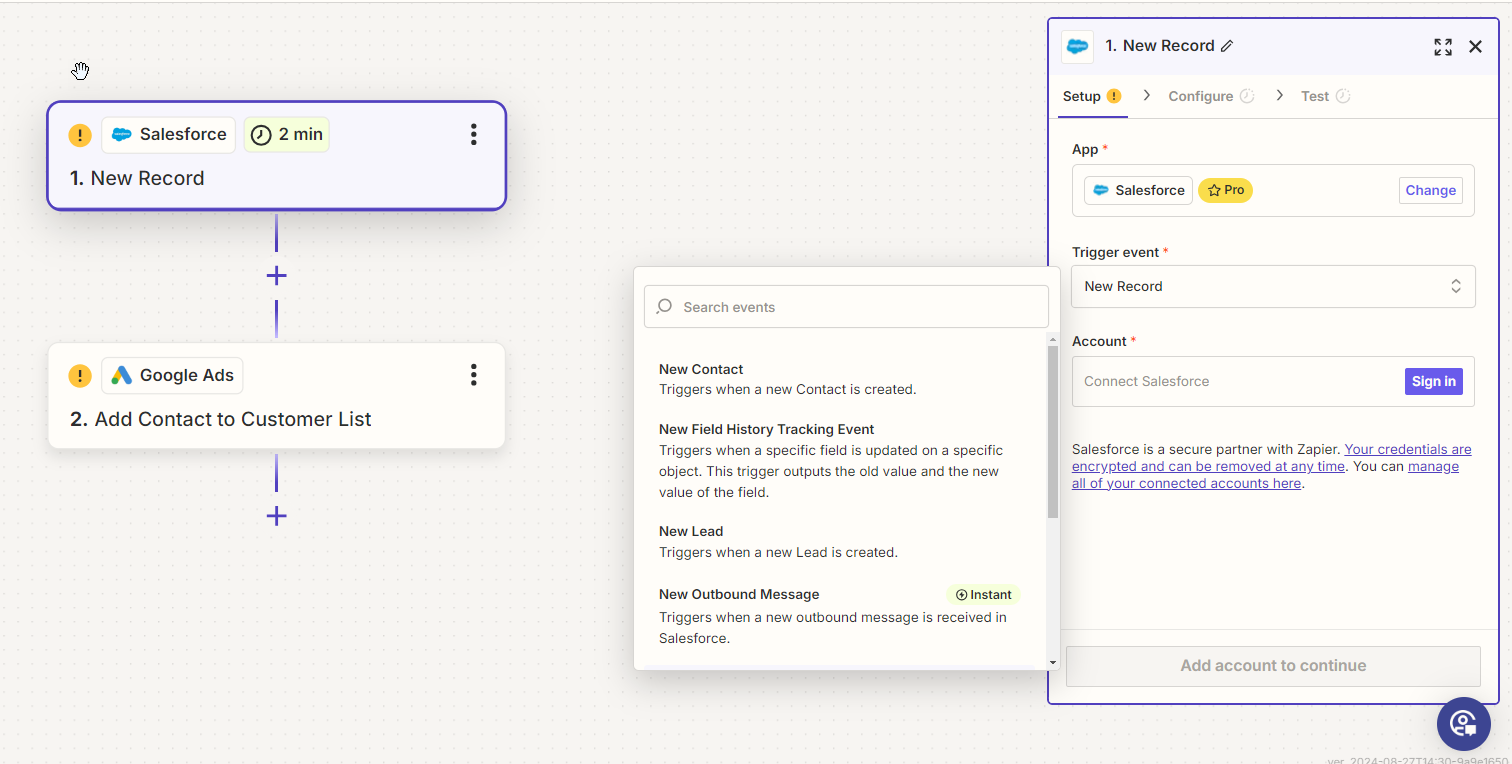The height and width of the screenshot is (764, 1512).
Task: Click the Pro badge next to Salesforce
Action: pos(1225,190)
